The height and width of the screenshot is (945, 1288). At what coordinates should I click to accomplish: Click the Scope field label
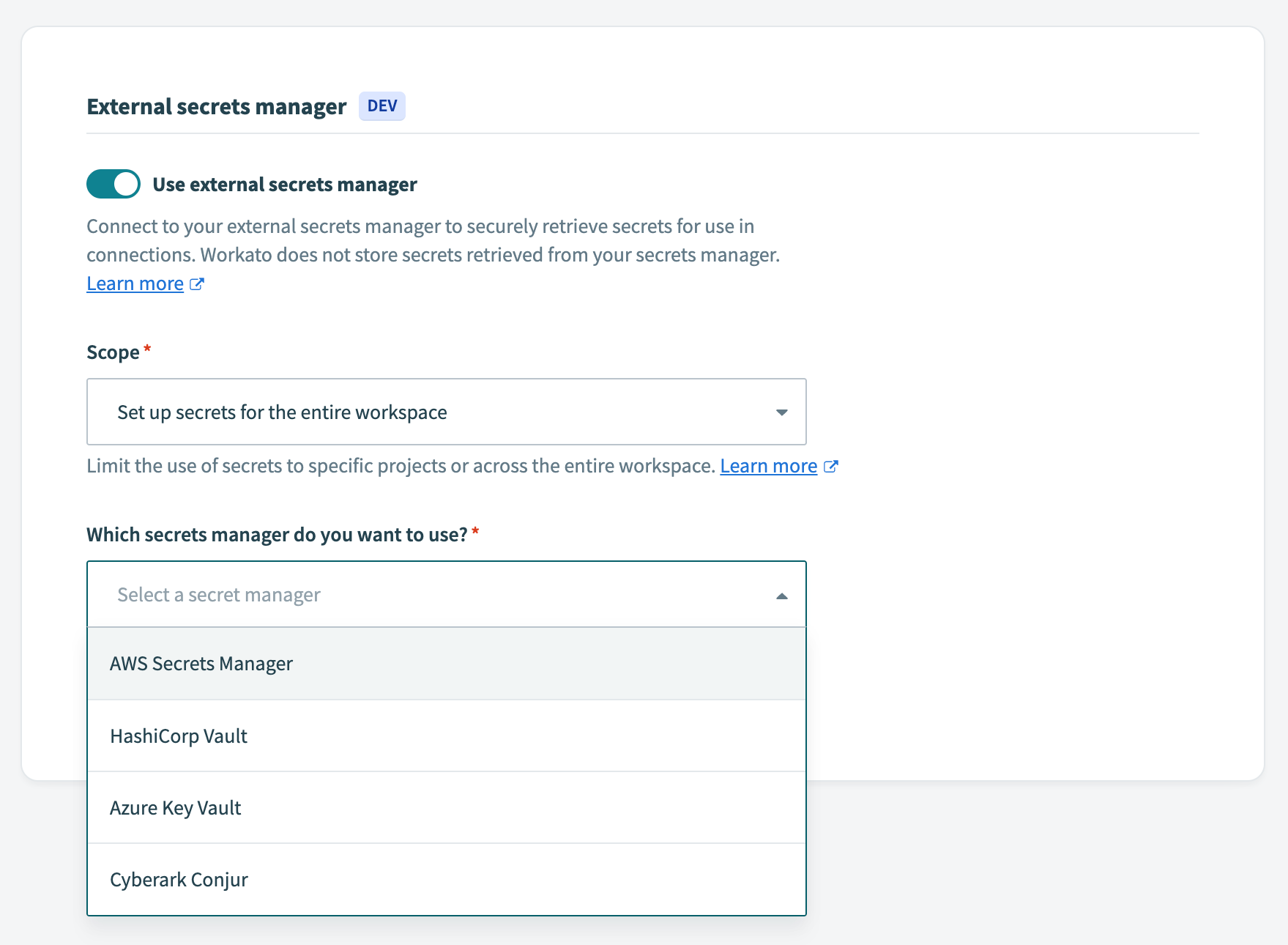[113, 352]
